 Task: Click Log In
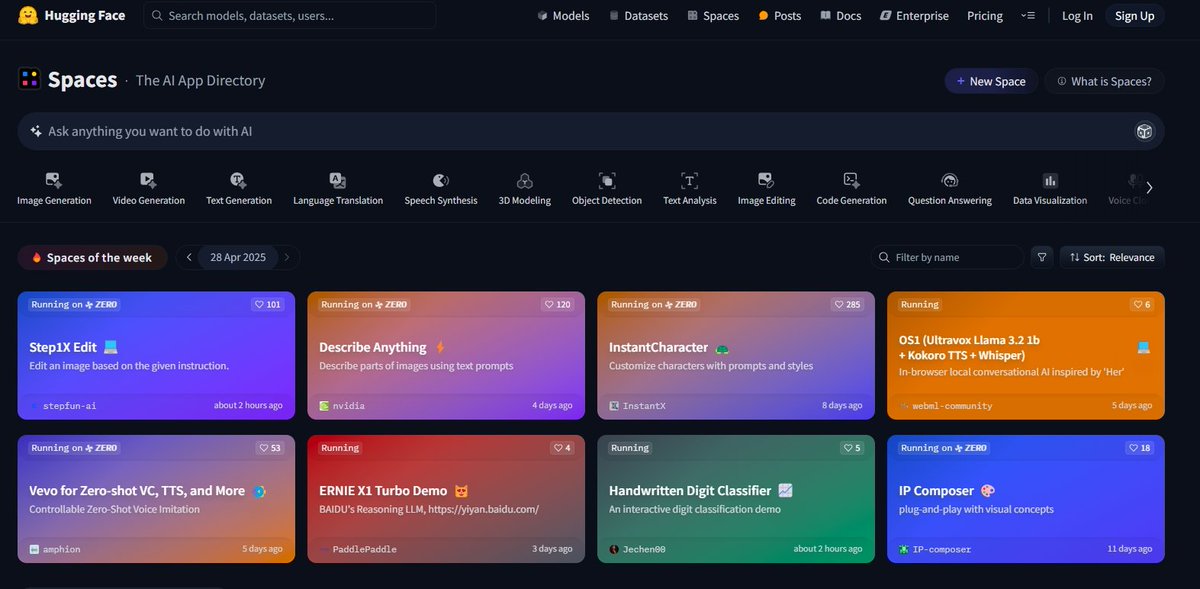[x=1077, y=16]
